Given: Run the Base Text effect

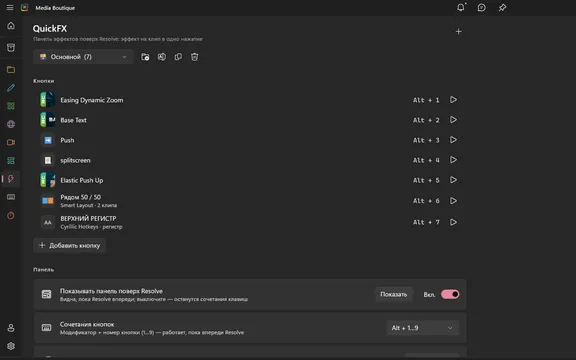Looking at the screenshot, I should [x=453, y=120].
